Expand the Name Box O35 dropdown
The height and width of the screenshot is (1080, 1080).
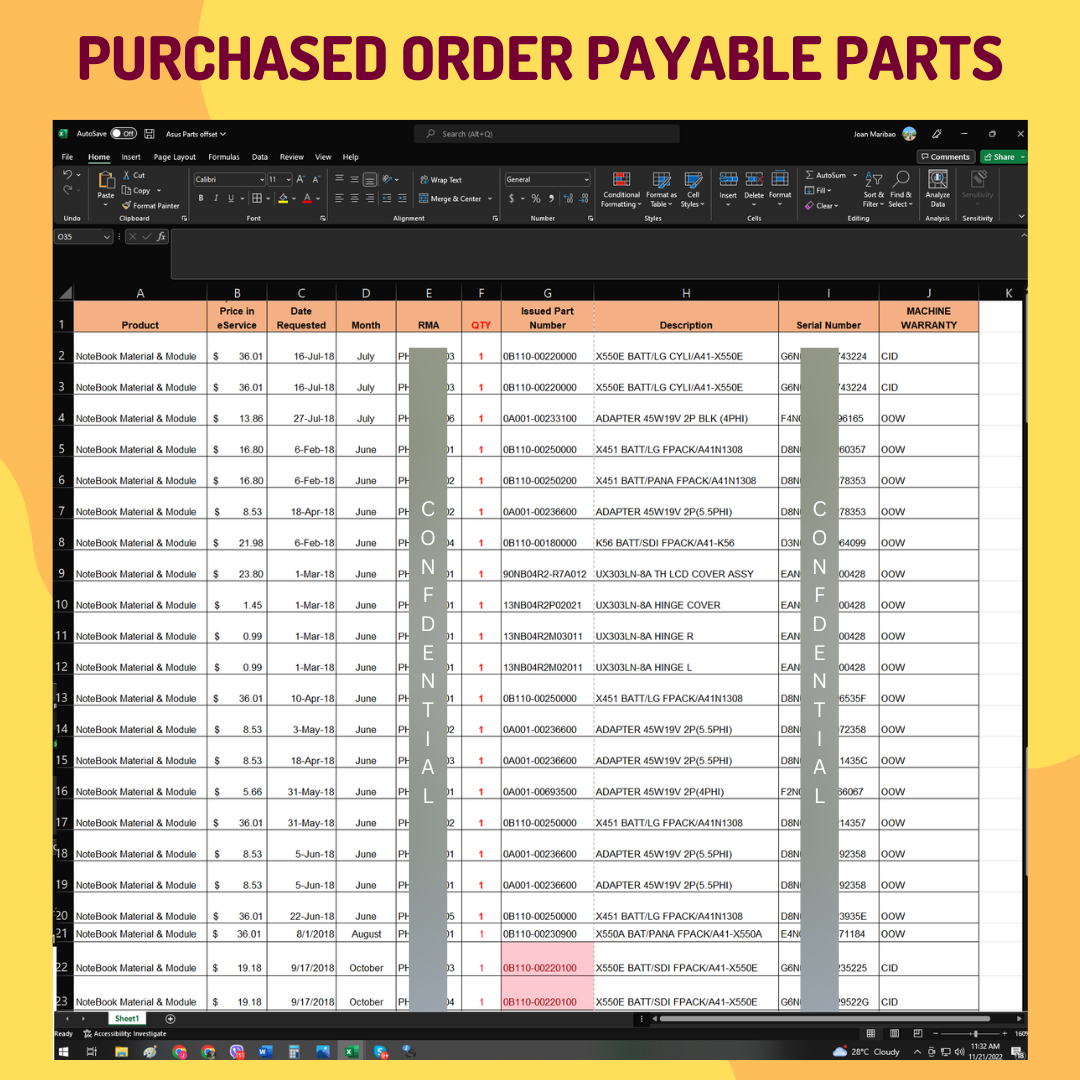[107, 237]
